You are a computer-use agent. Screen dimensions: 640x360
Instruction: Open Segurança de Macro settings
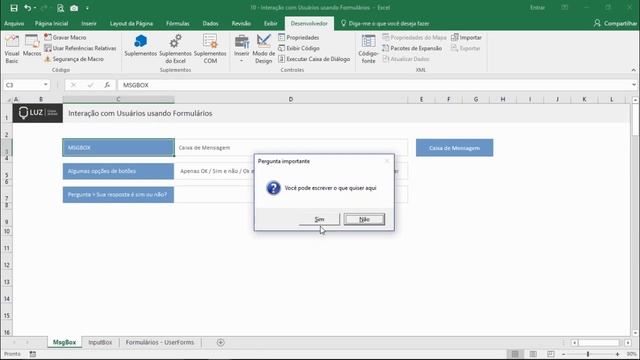(74, 59)
